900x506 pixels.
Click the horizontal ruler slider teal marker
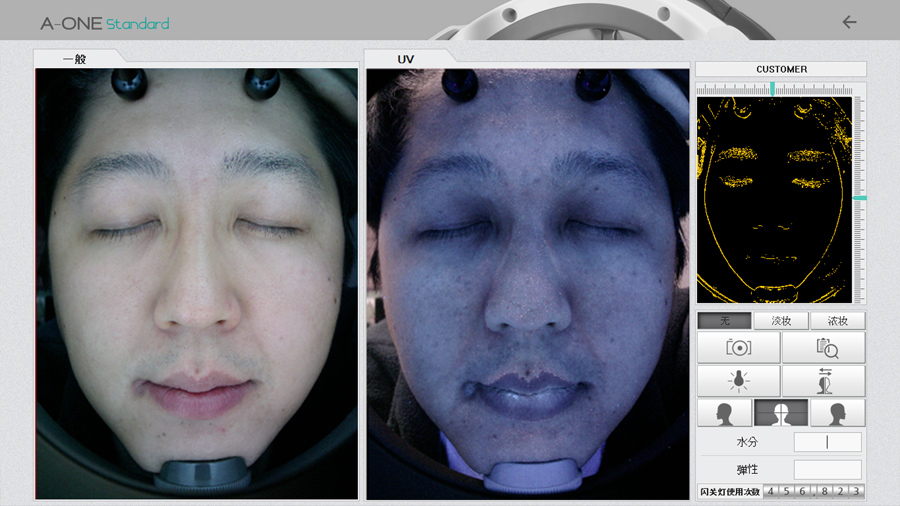pyautogui.click(x=772, y=89)
